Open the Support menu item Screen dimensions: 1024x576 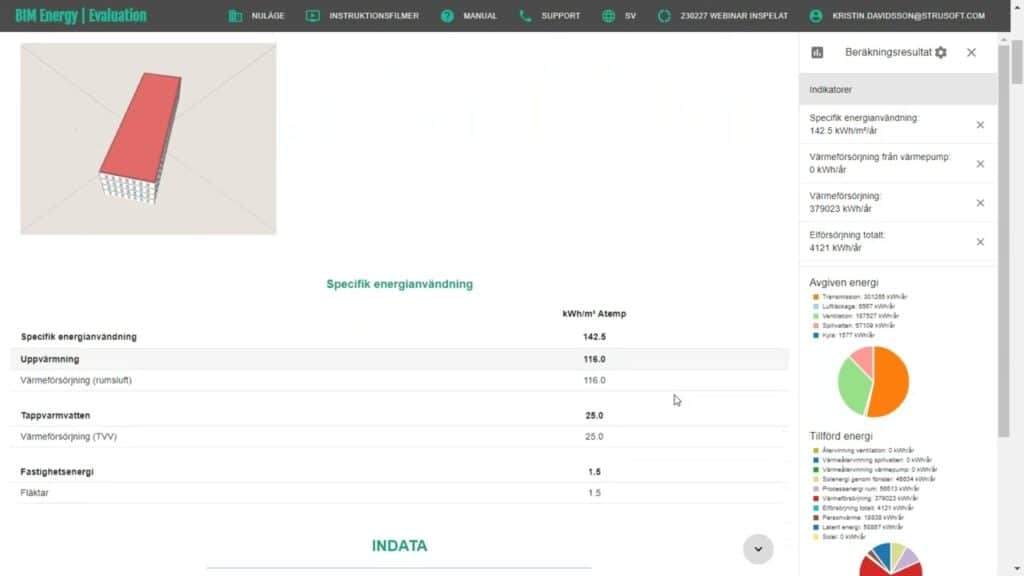pyautogui.click(x=560, y=16)
